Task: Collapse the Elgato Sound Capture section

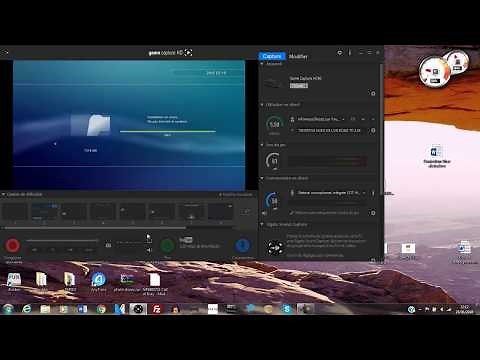Action: click(x=262, y=225)
